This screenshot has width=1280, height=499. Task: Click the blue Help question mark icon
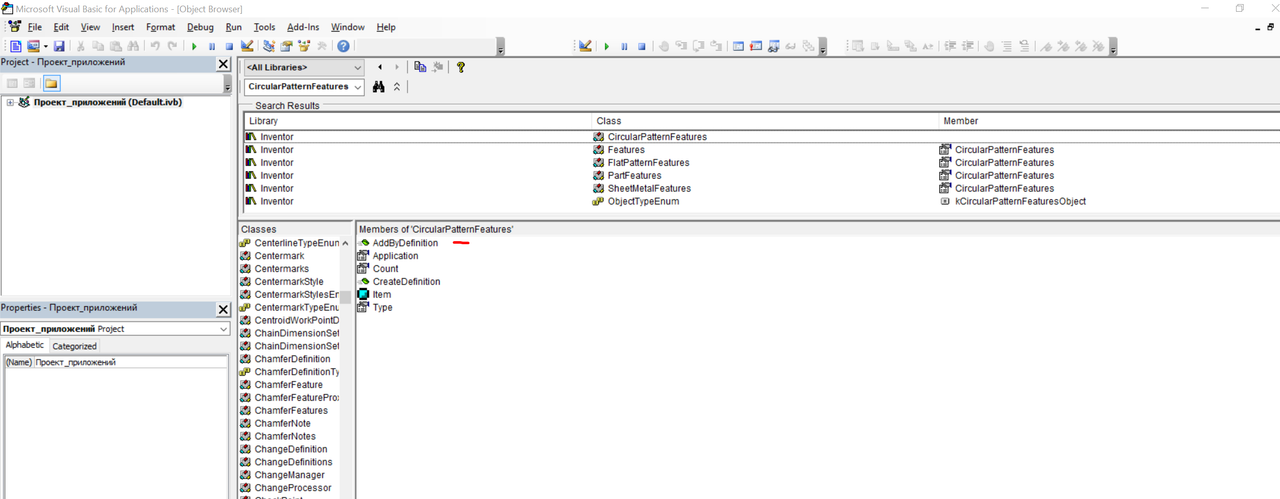tap(343, 46)
